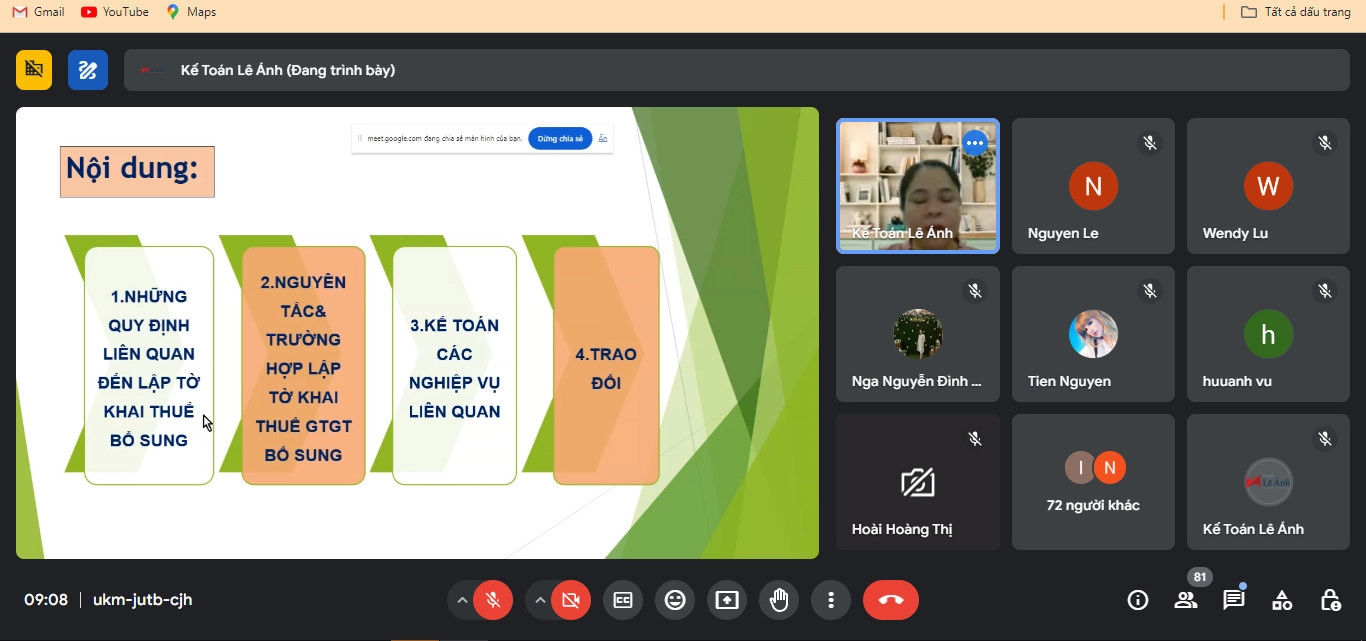Expand video settings arrow beside camera
The width and height of the screenshot is (1366, 641).
(540, 600)
